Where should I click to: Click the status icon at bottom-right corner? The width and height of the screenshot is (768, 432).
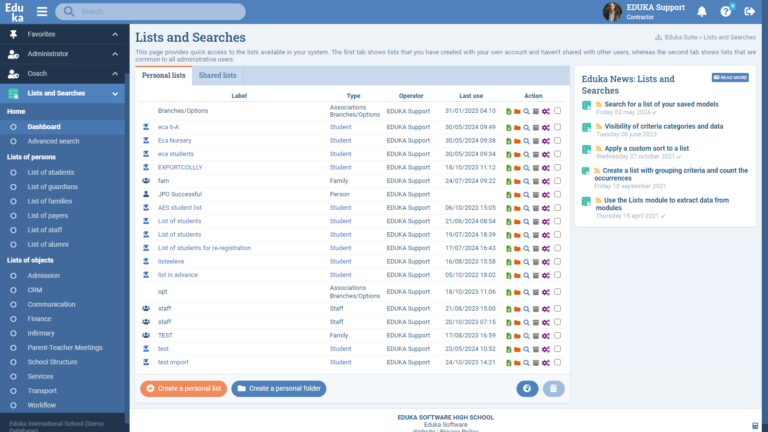coord(755,426)
